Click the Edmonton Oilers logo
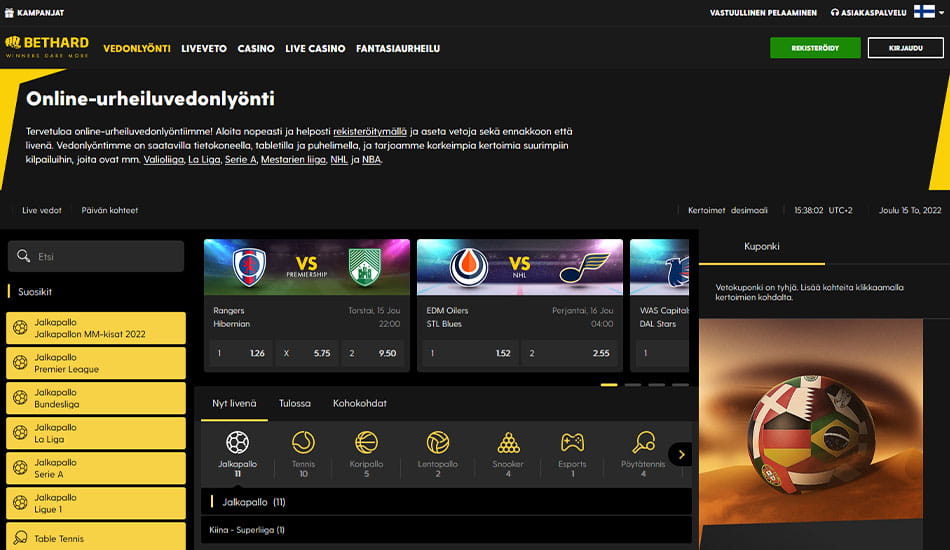The width and height of the screenshot is (950, 550). 469,267
